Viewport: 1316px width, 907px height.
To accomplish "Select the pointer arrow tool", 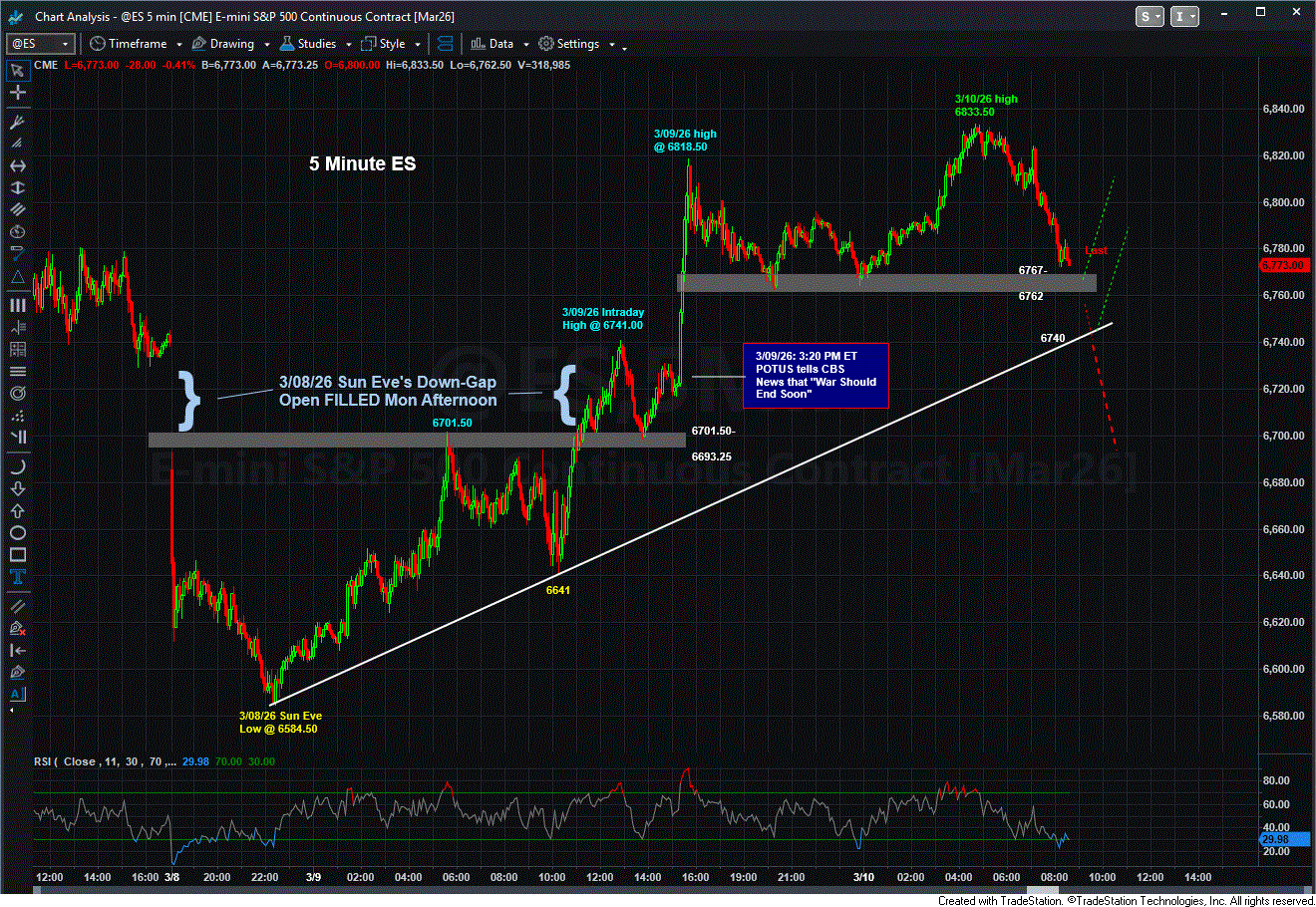I will coord(17,70).
